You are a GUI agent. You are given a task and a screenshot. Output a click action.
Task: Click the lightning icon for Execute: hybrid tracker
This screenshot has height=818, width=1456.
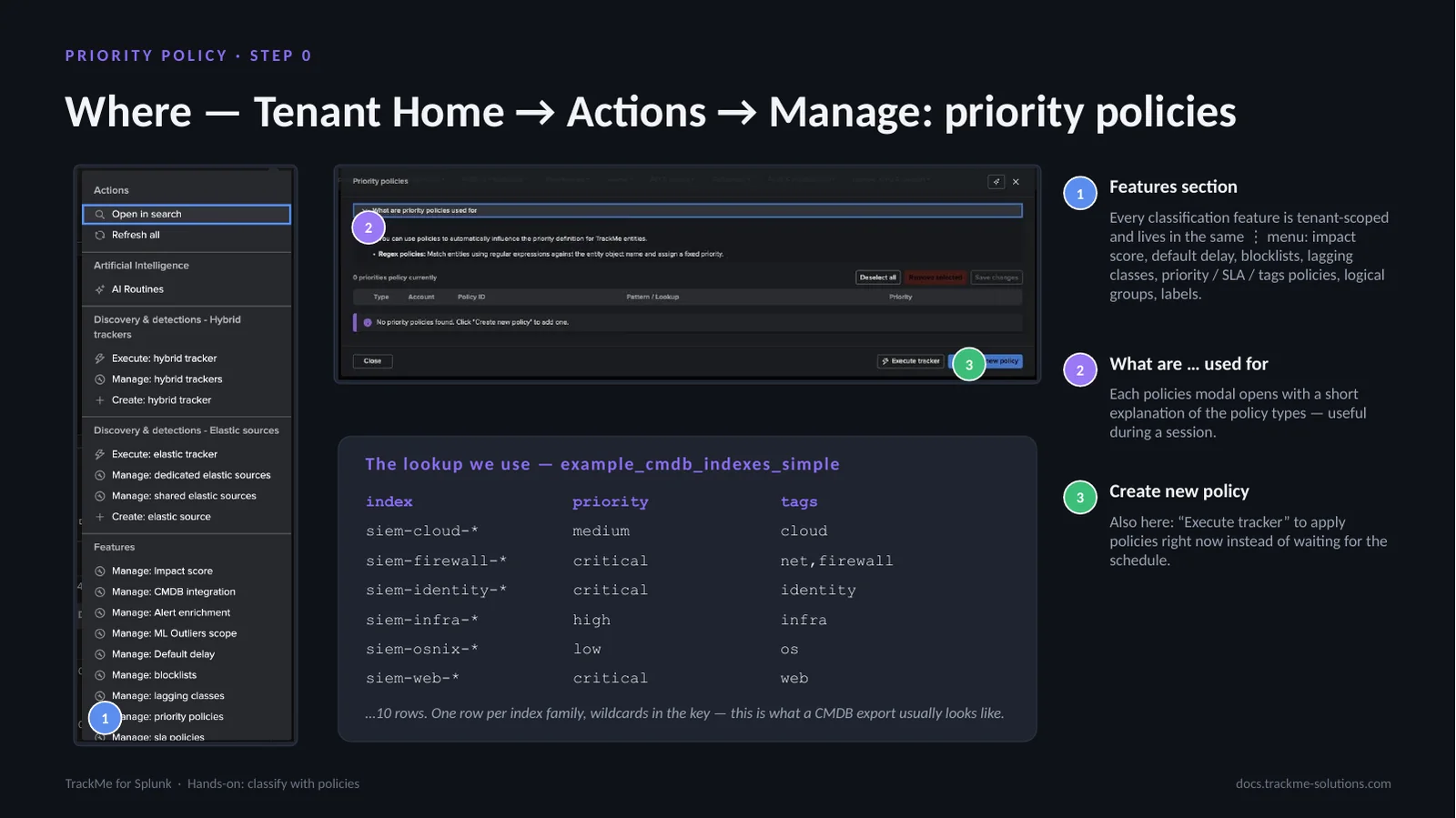click(x=100, y=359)
